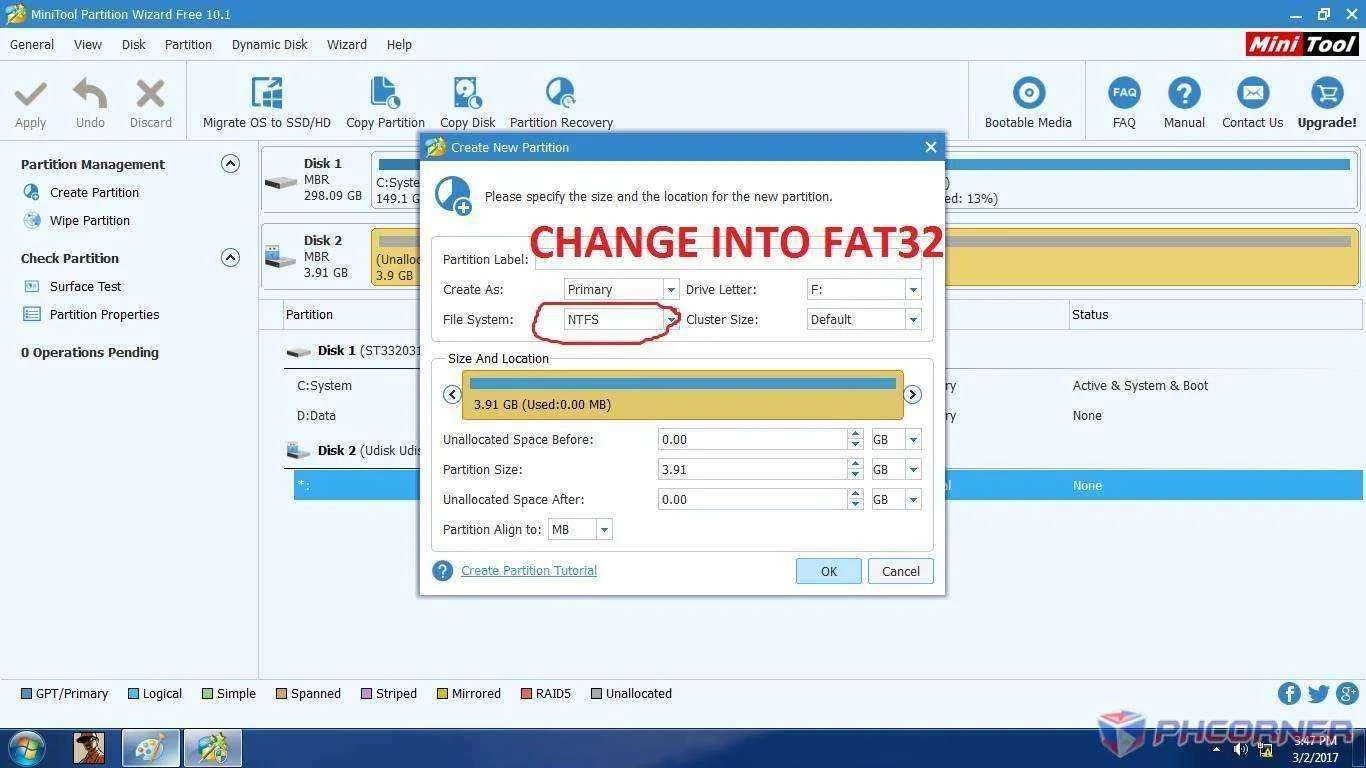
Task: Open the General menu
Action: 32,44
